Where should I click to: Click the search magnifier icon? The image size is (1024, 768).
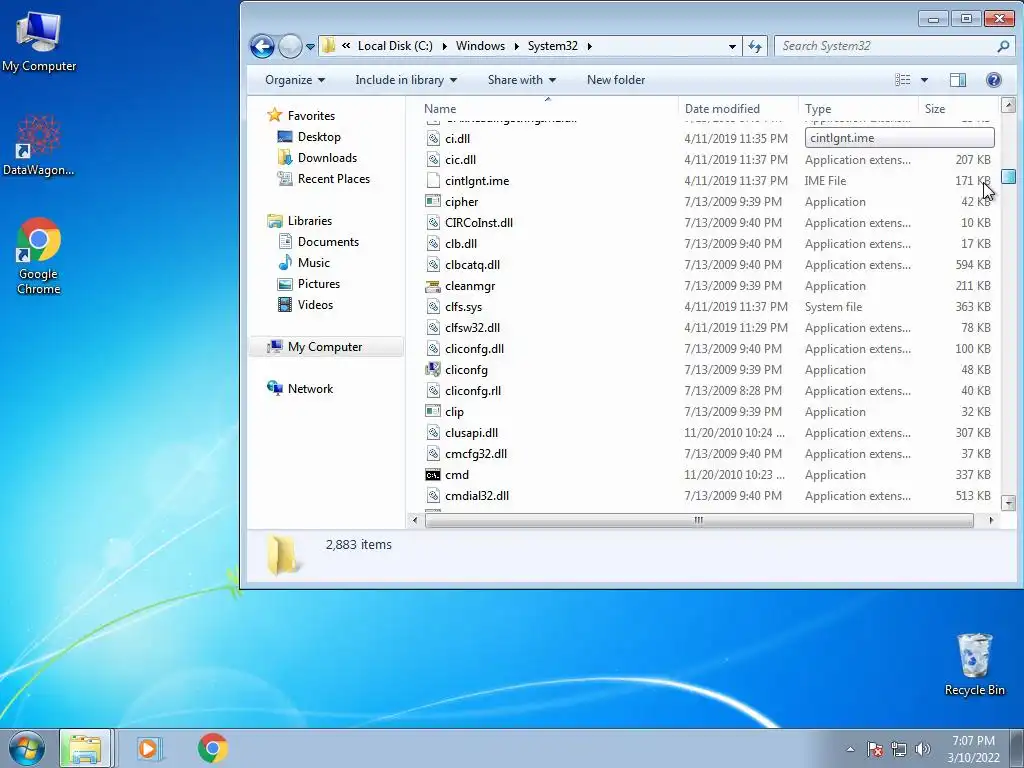tap(1003, 46)
